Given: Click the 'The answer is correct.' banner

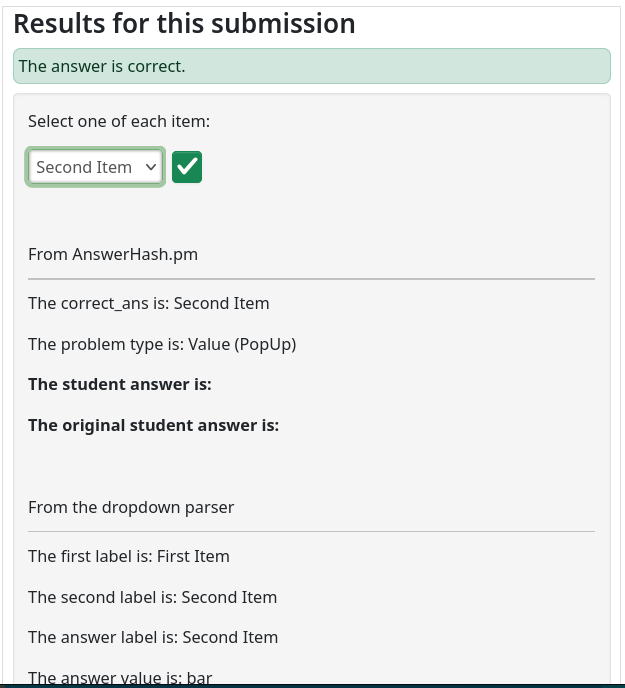Looking at the screenshot, I should (311, 66).
